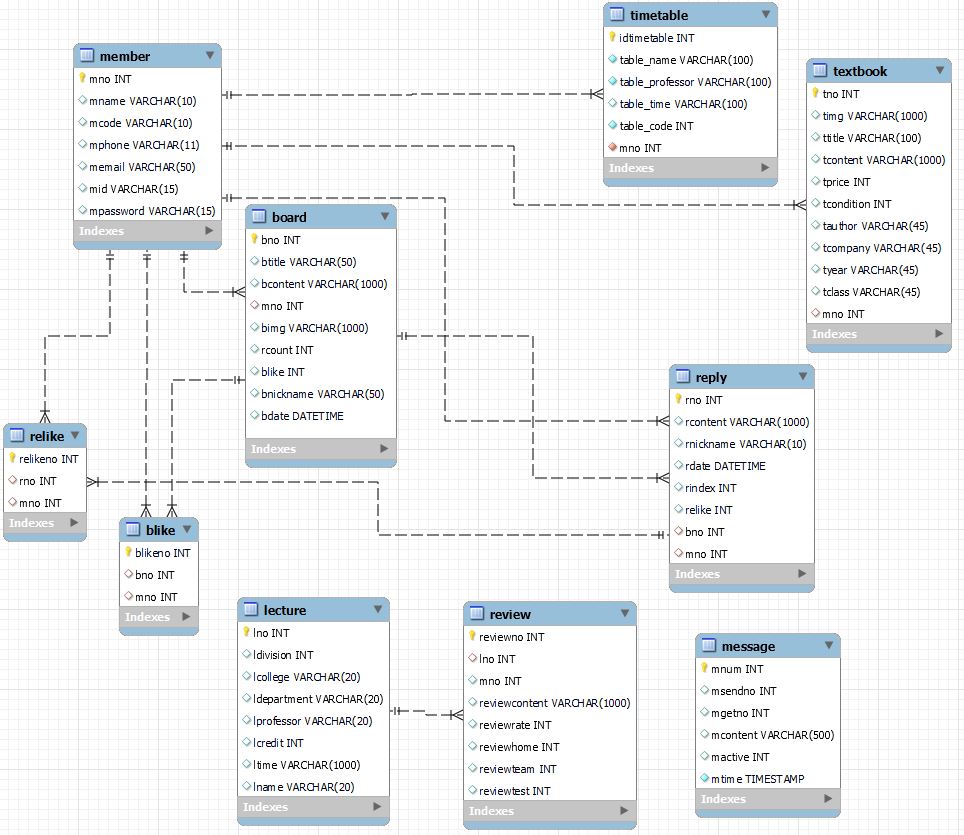Select the mnum primary key icon in message
The image size is (964, 835).
tap(705, 668)
